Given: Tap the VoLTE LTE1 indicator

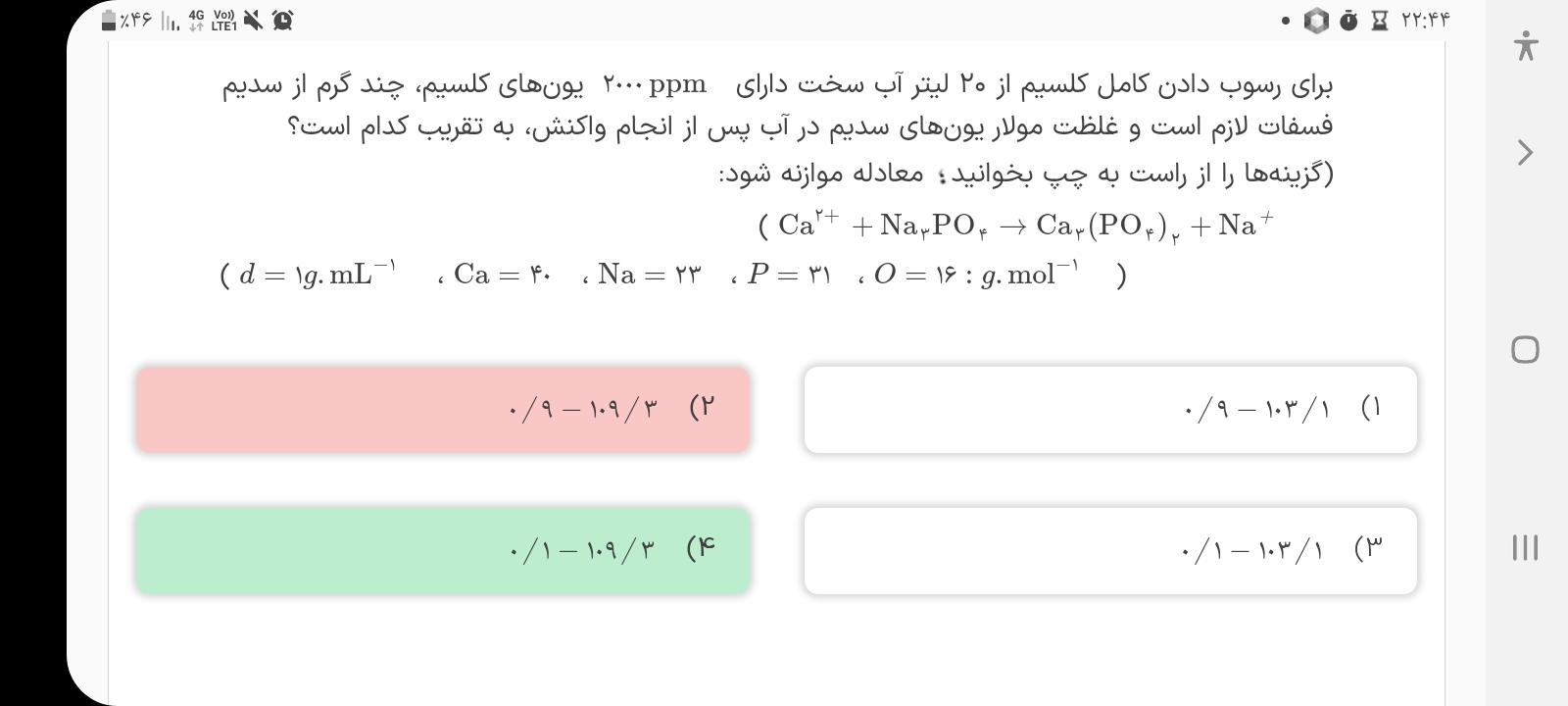Looking at the screenshot, I should tap(224, 20).
